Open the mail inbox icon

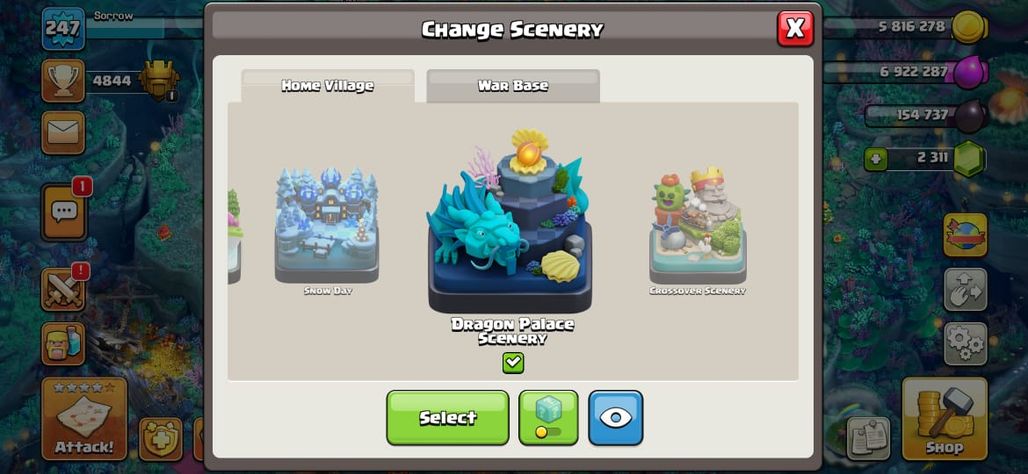[64, 132]
